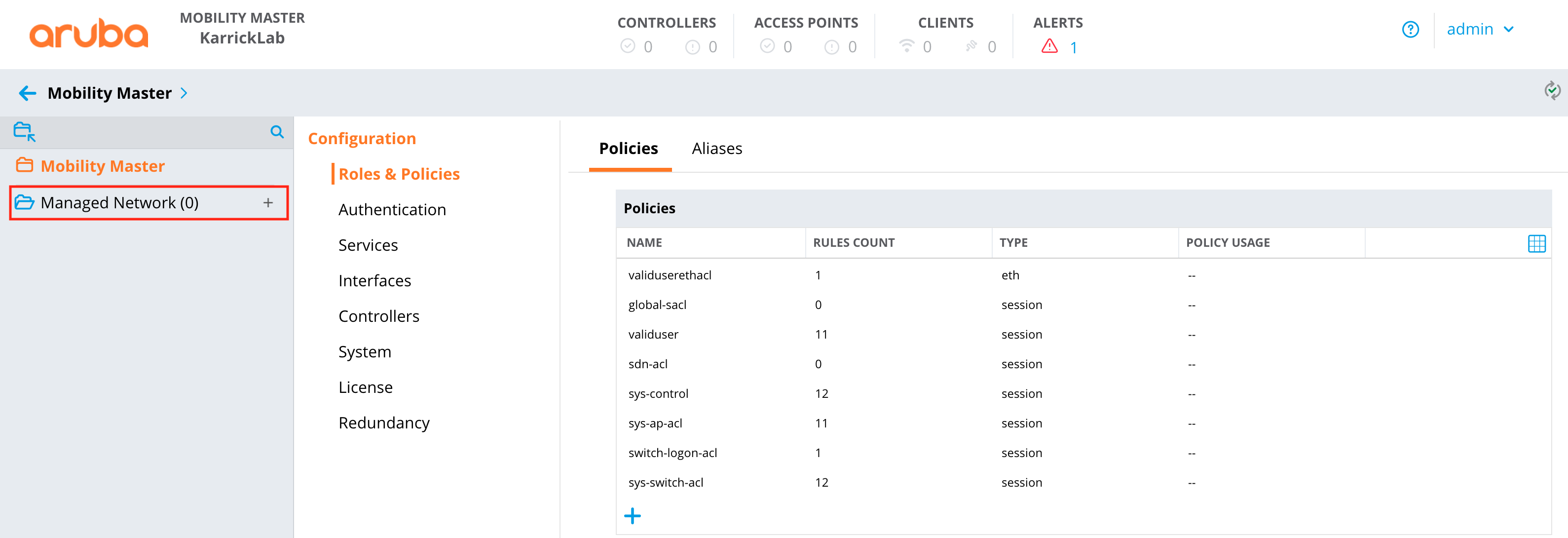This screenshot has height=538, width=1568.
Task: Click the back arrow beside Mobility Master
Action: click(x=28, y=93)
